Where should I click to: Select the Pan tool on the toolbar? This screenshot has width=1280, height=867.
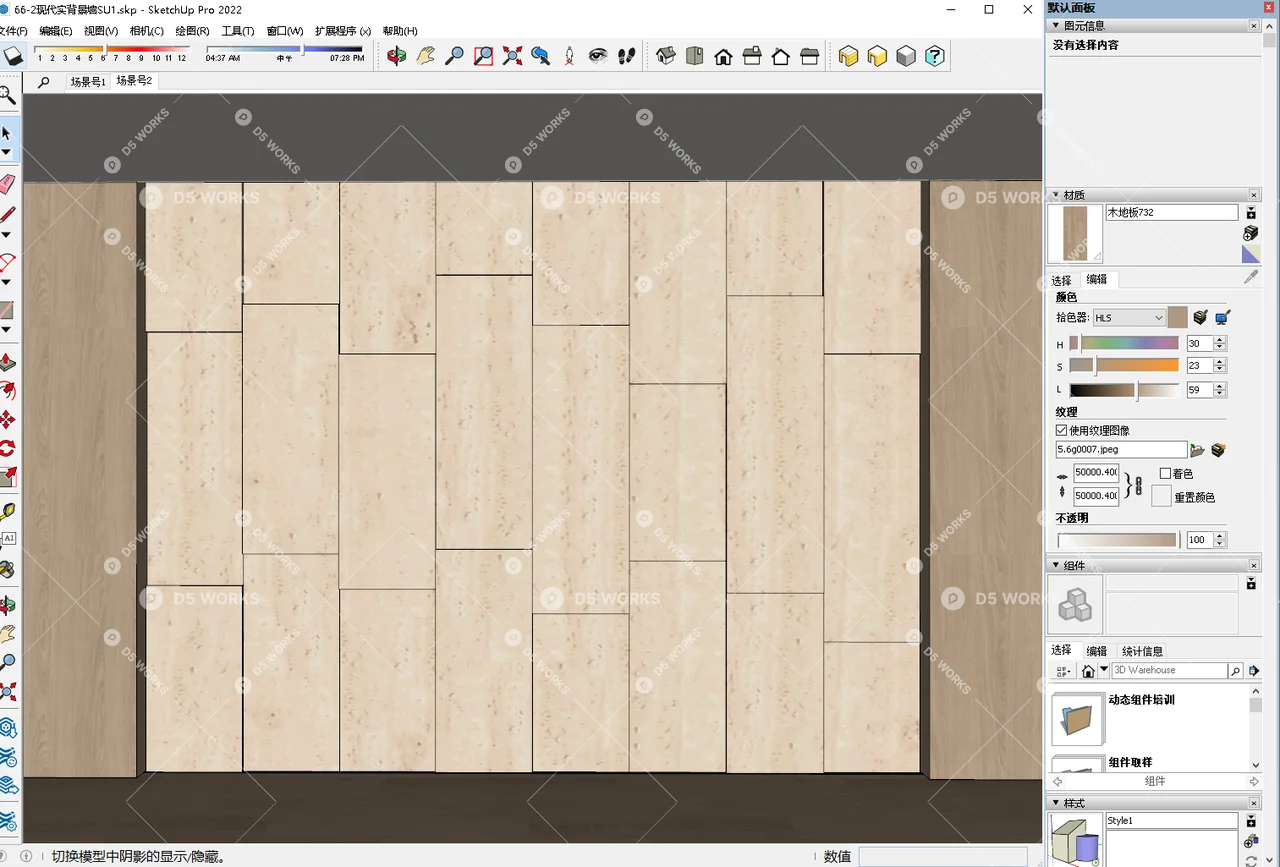point(427,57)
